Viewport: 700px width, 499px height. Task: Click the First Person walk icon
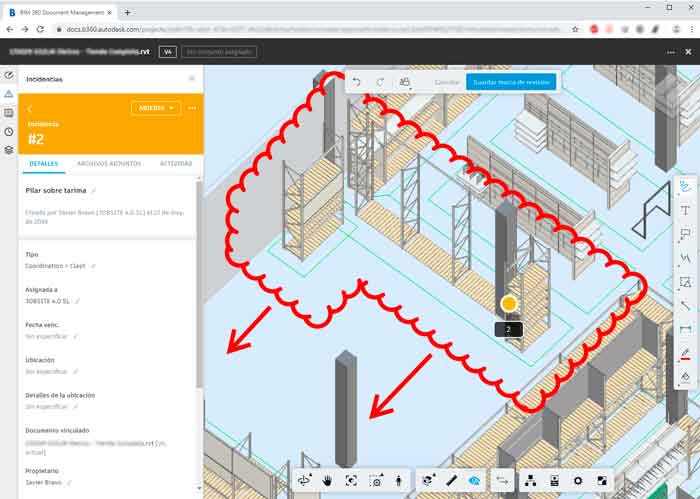(398, 480)
